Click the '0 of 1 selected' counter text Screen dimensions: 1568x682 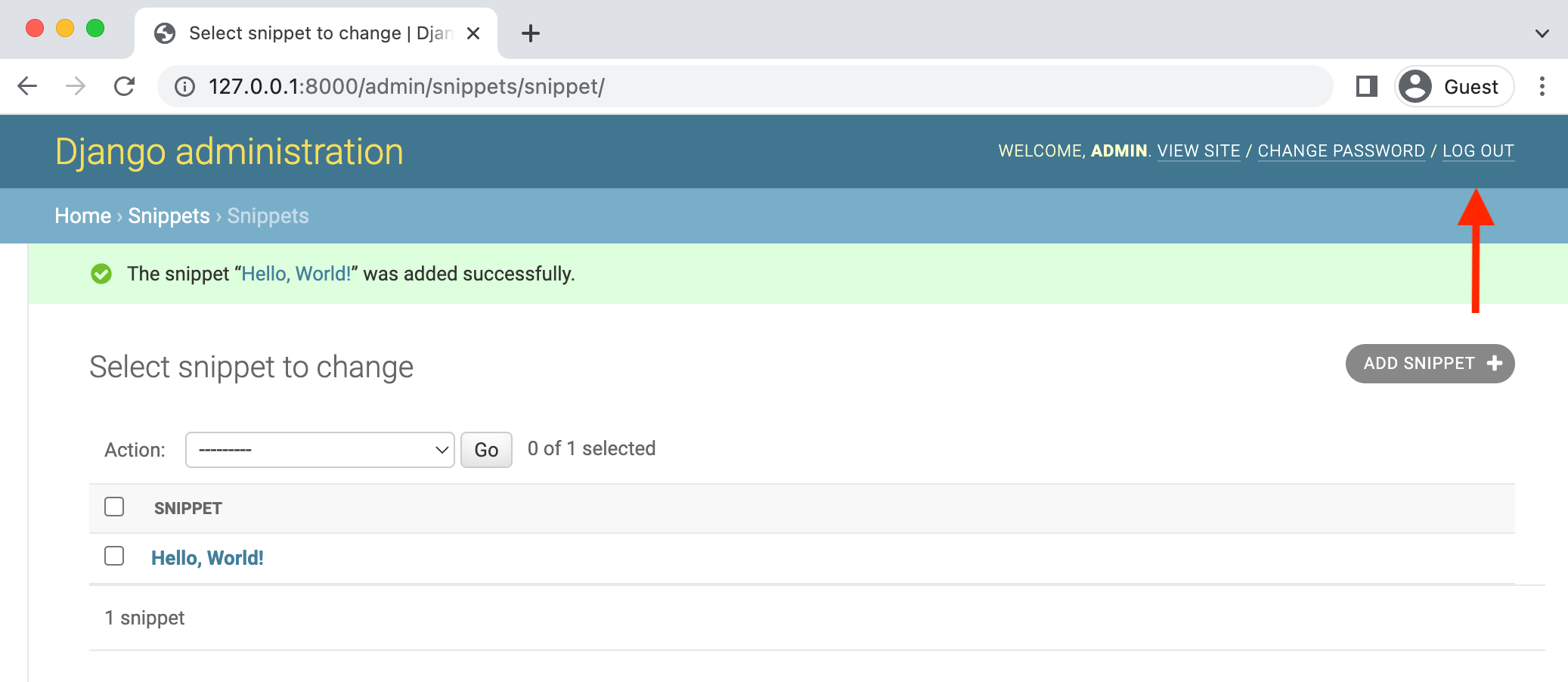click(591, 448)
